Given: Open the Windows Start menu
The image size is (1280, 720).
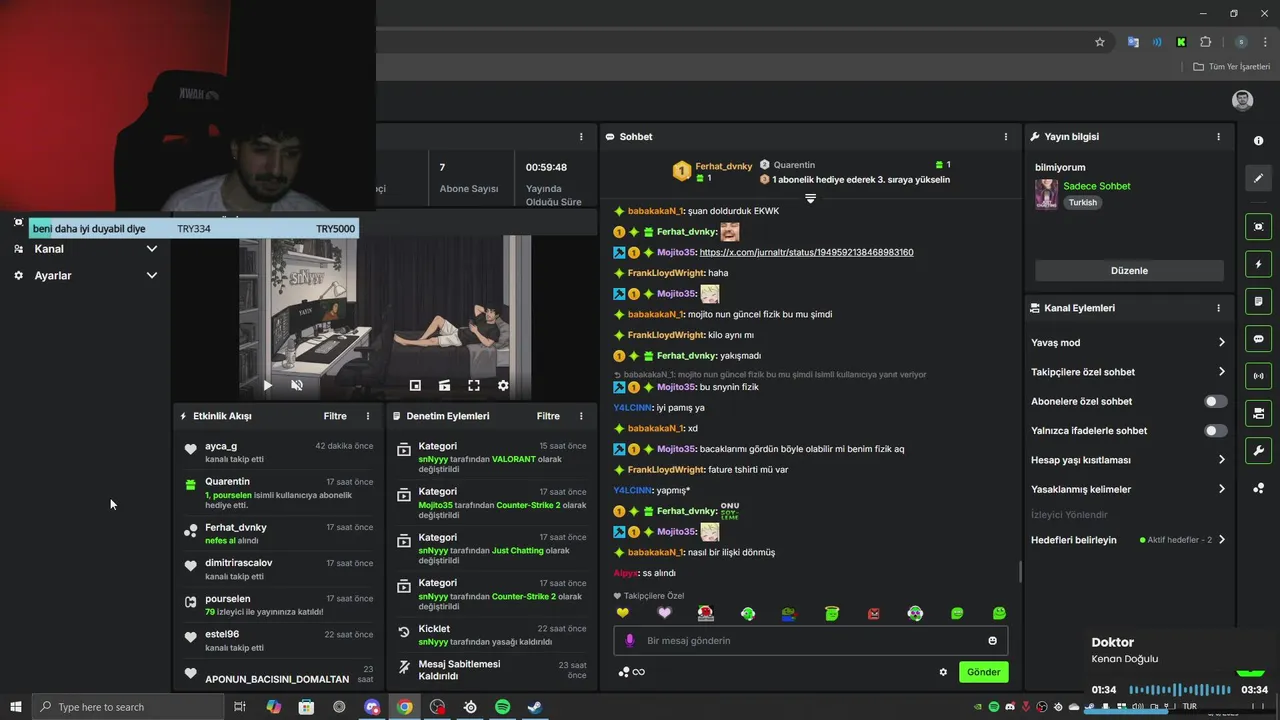Looking at the screenshot, I should [x=15, y=707].
